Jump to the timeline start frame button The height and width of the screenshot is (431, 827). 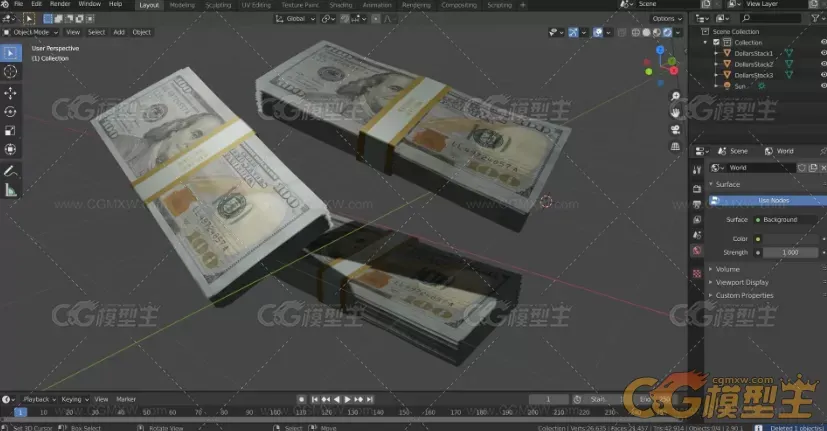pos(315,400)
